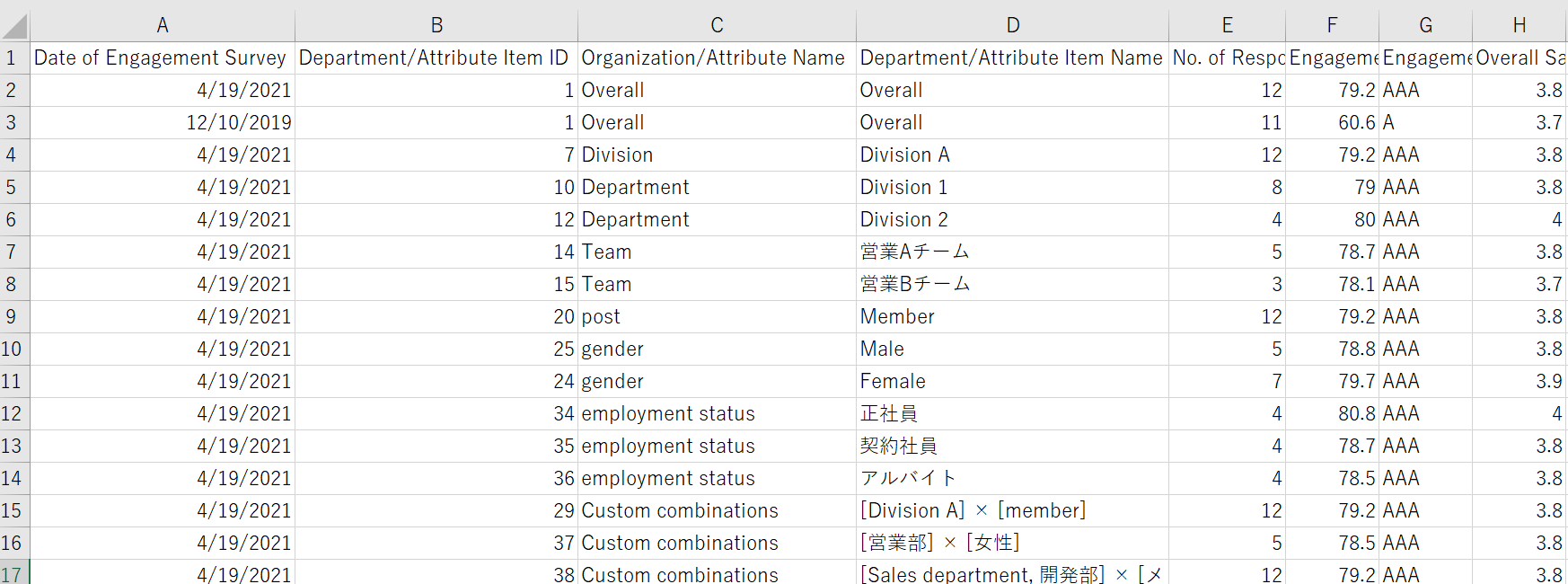Click the 'post' cell in column C
The height and width of the screenshot is (584, 1568).
point(716,317)
